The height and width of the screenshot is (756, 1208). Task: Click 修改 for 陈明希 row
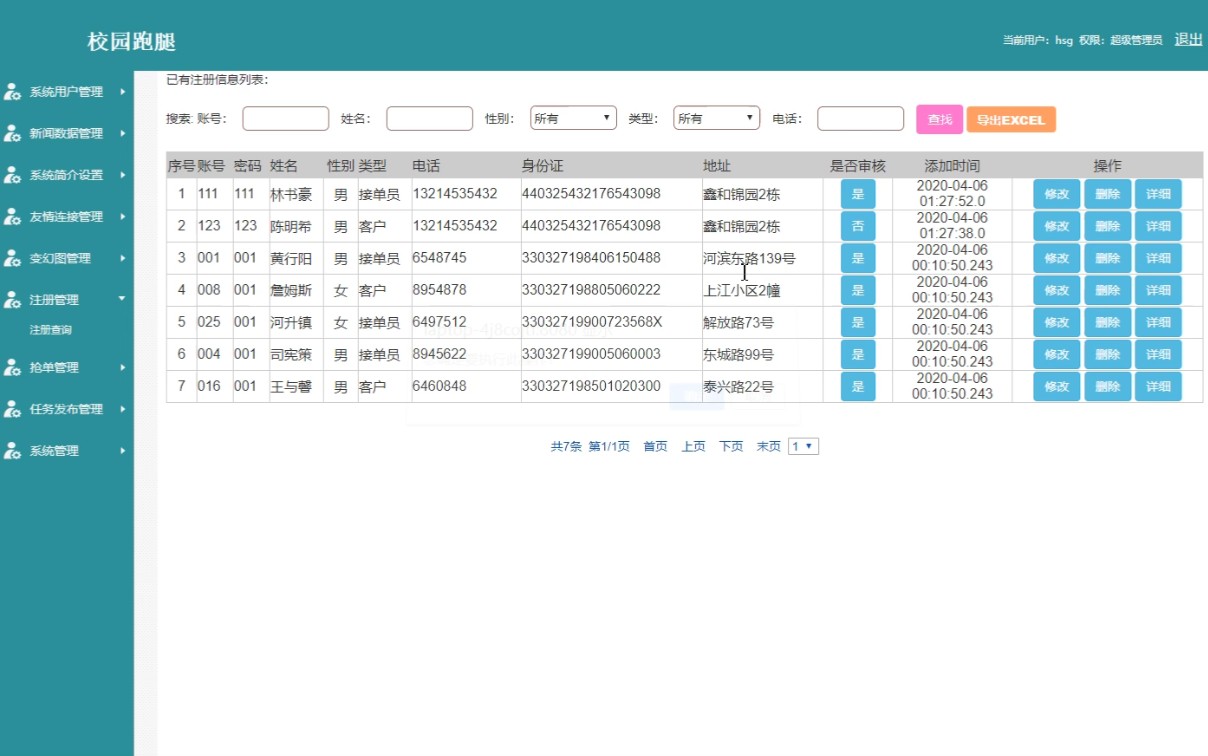pos(1056,226)
